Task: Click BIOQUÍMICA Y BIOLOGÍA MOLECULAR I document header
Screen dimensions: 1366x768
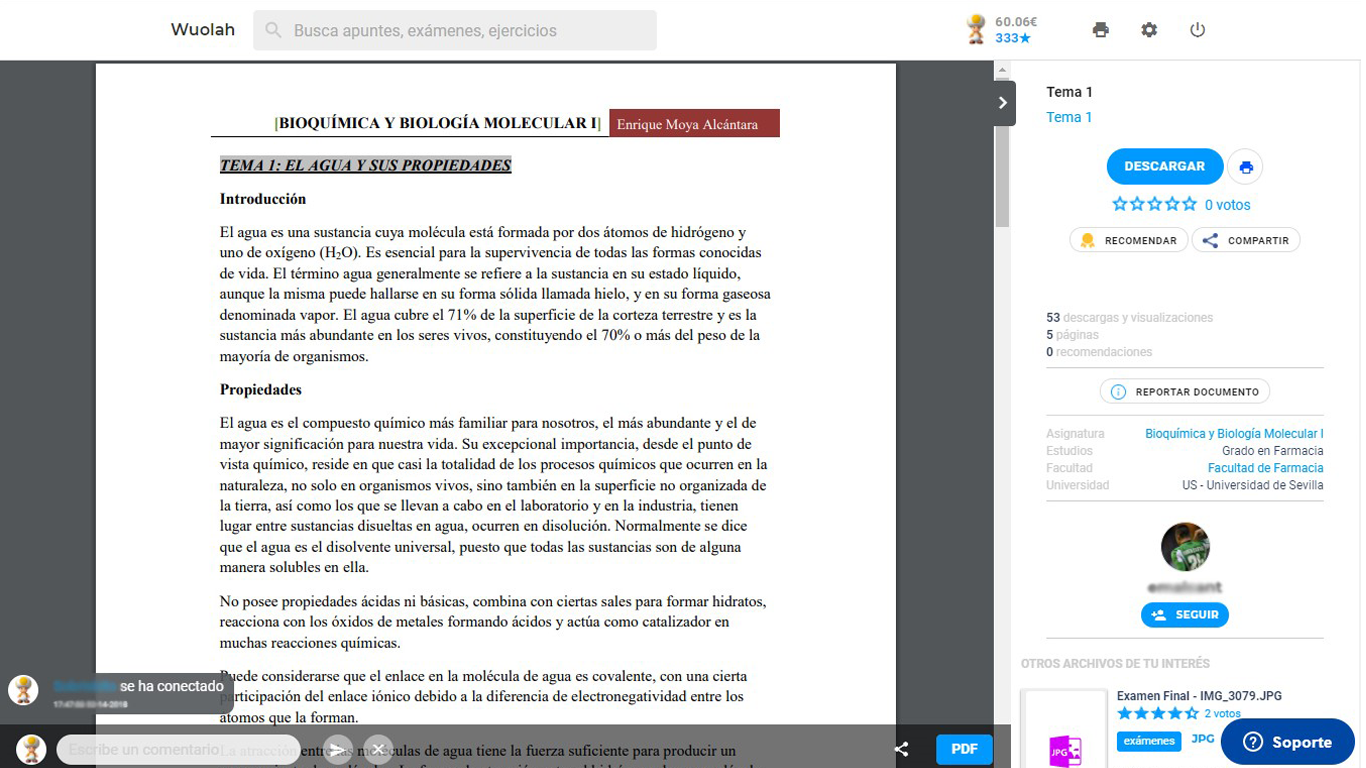Action: tap(438, 123)
